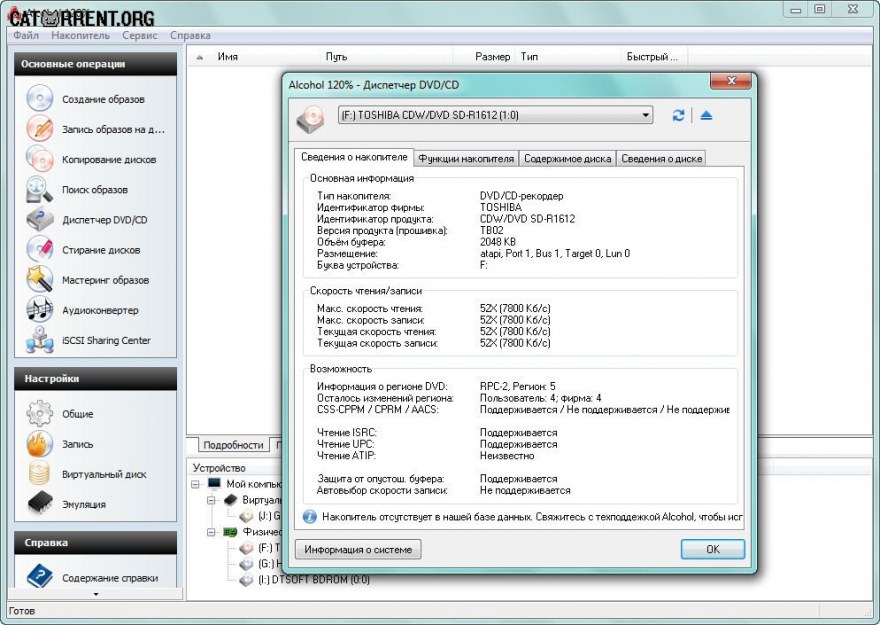Sort the file list by Размер column
The image size is (880, 625).
pyautogui.click(x=485, y=57)
